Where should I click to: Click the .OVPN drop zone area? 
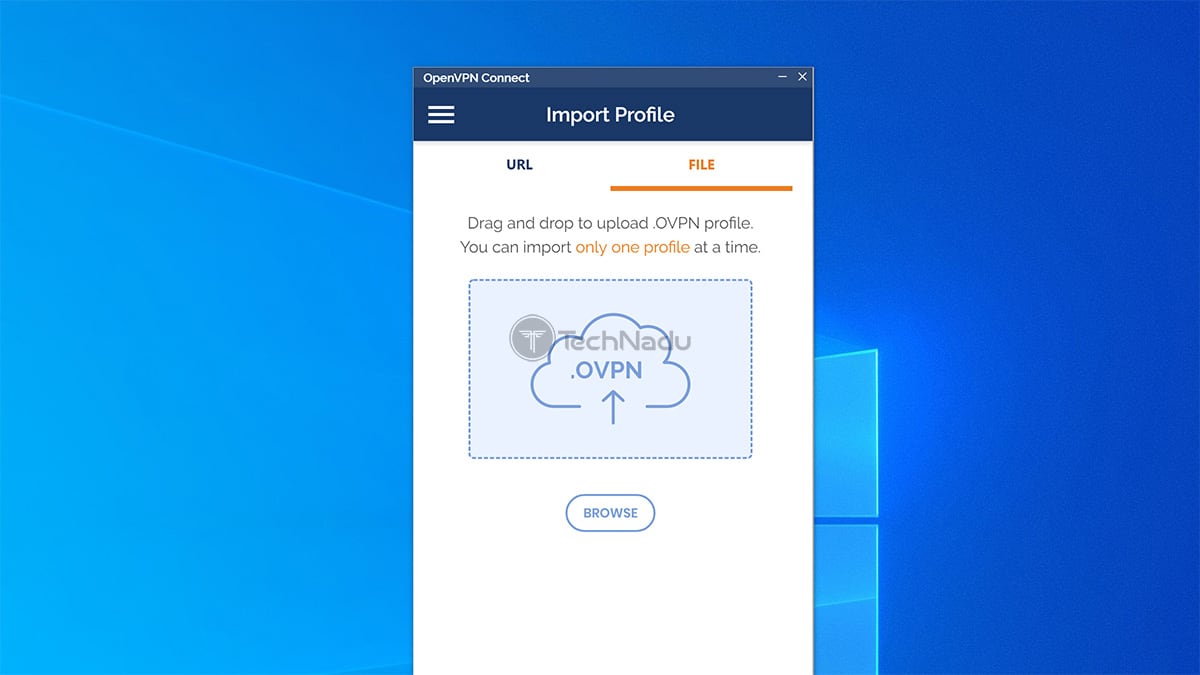[610, 369]
